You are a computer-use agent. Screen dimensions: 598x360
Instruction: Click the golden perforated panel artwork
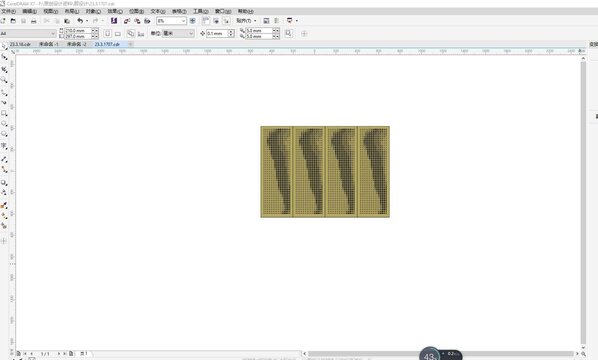(x=325, y=172)
